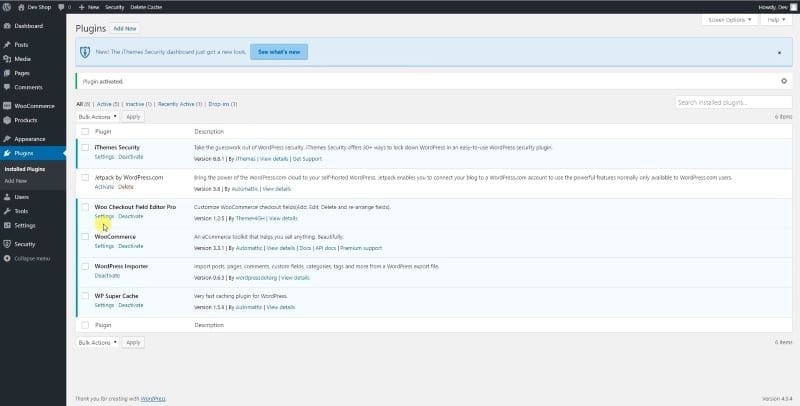Open the WordPress link in footer
This screenshot has height=406, width=800.
pos(153,399)
